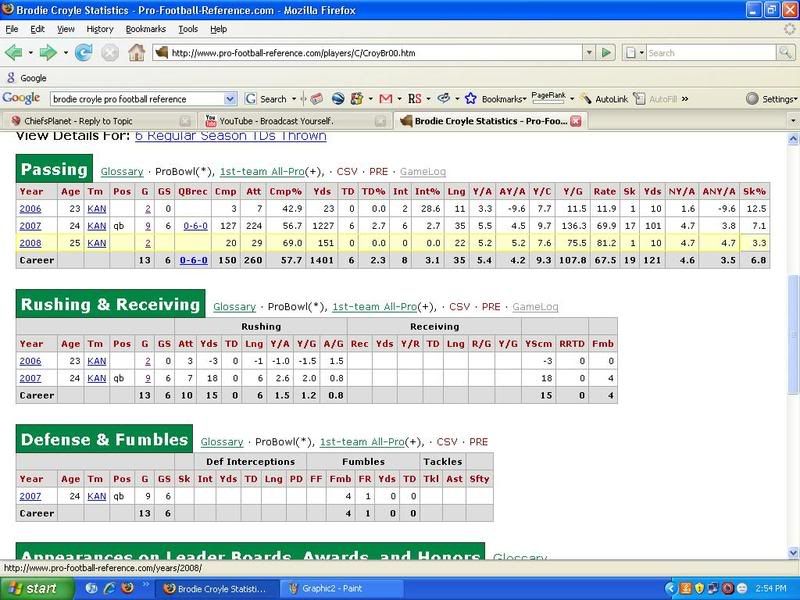
Task: Click the Google Toolbar Search button
Action: [x=265, y=99]
